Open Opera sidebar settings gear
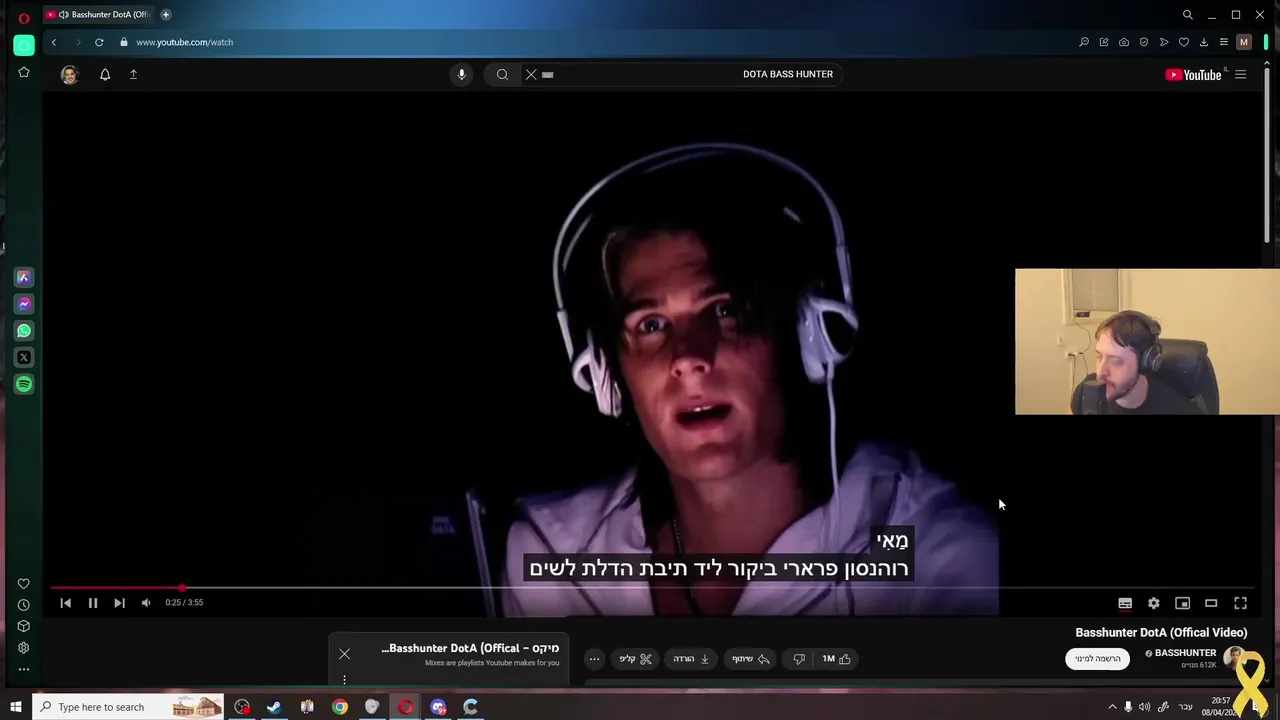 [24, 648]
